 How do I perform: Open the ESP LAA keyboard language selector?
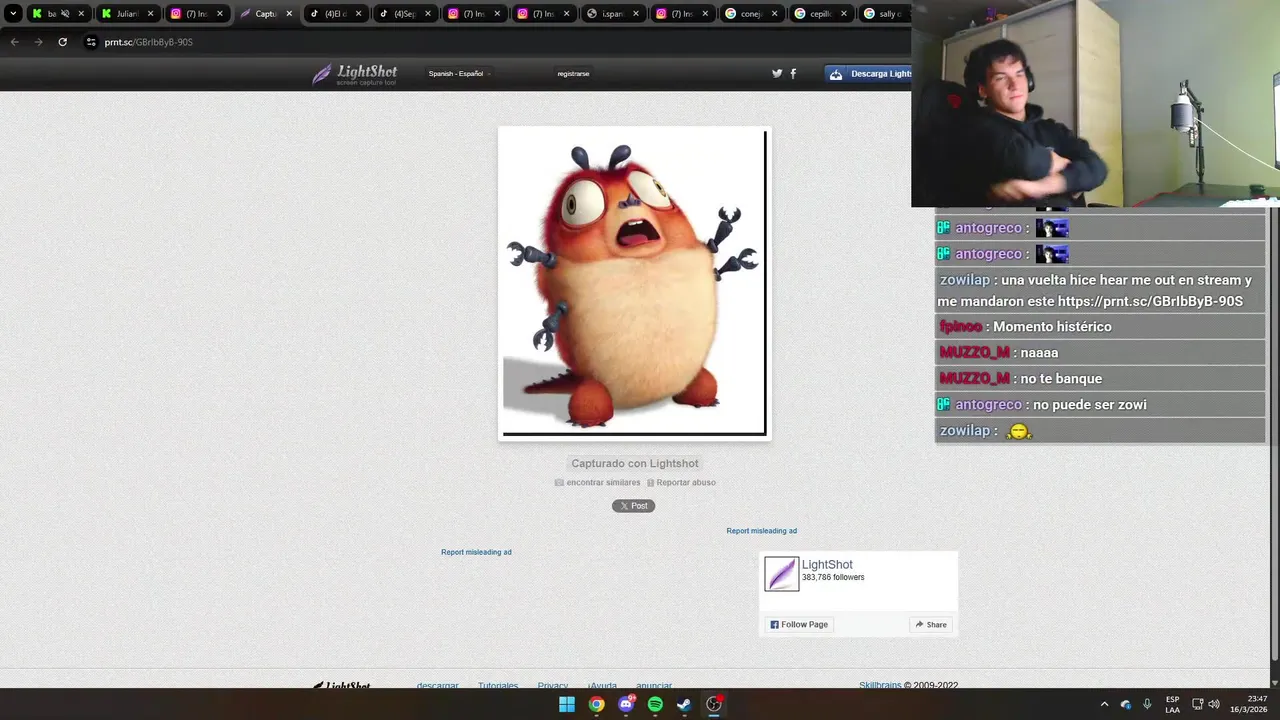[x=1172, y=704]
